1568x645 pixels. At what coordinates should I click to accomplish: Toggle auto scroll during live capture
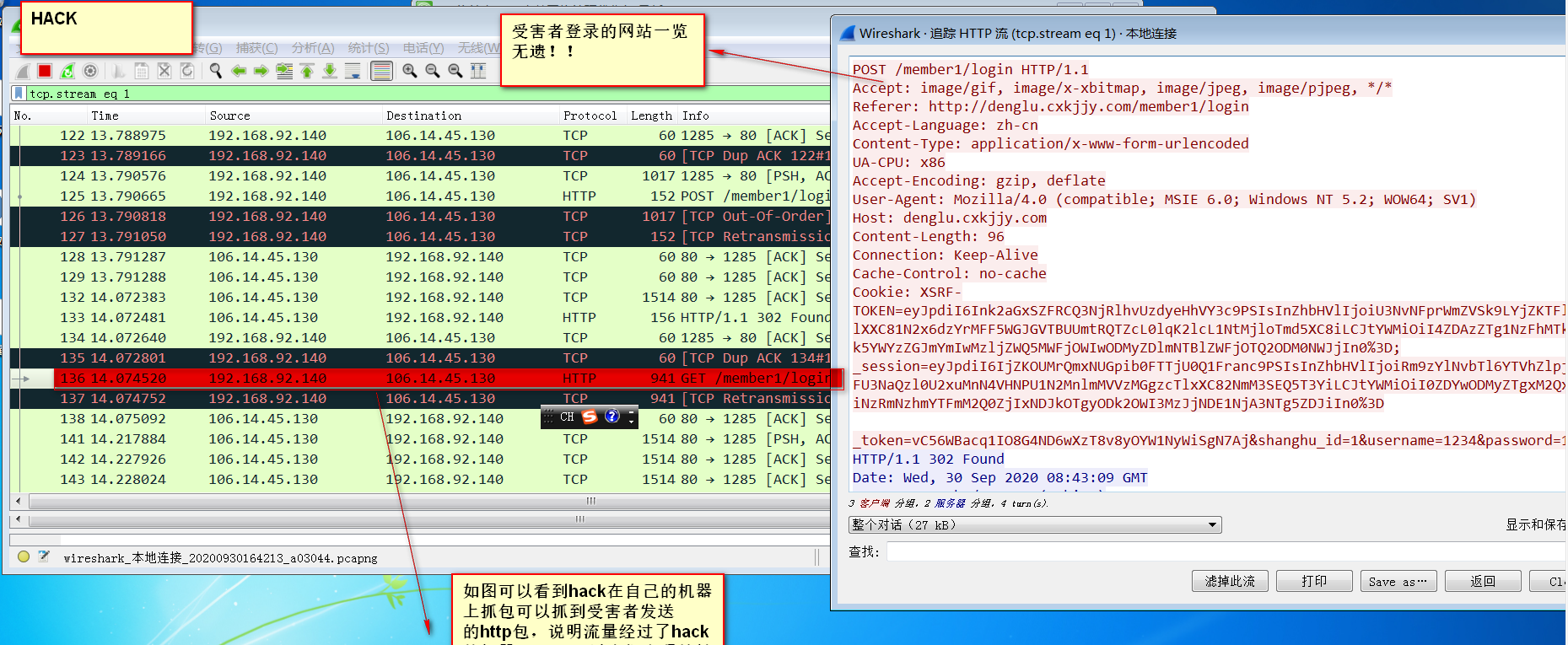(x=353, y=71)
